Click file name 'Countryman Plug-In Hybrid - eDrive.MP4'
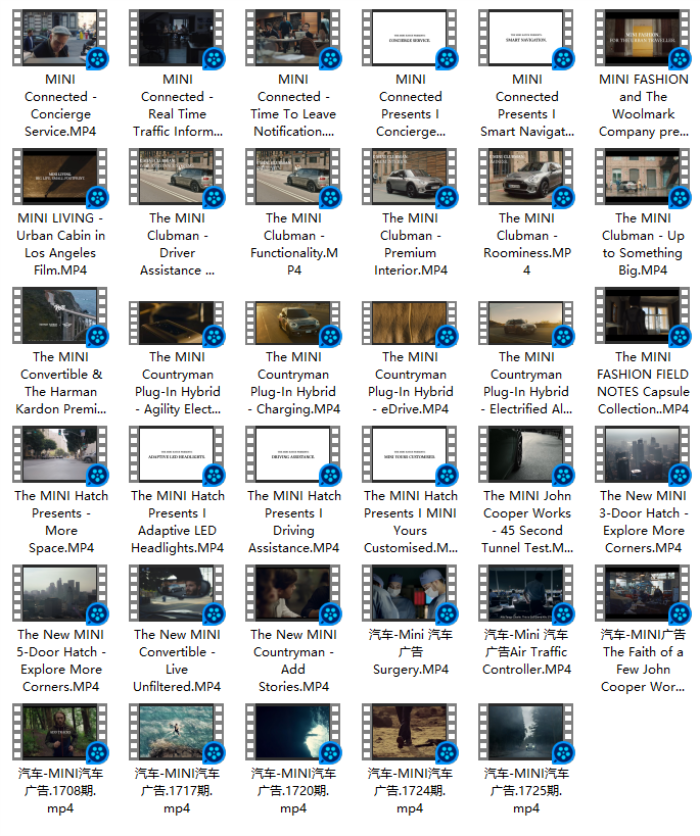This screenshot has width=700, height=836. [x=410, y=383]
